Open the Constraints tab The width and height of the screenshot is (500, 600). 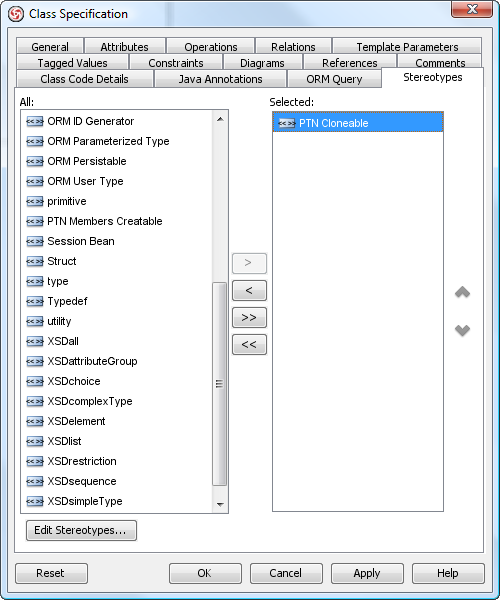click(x=176, y=62)
